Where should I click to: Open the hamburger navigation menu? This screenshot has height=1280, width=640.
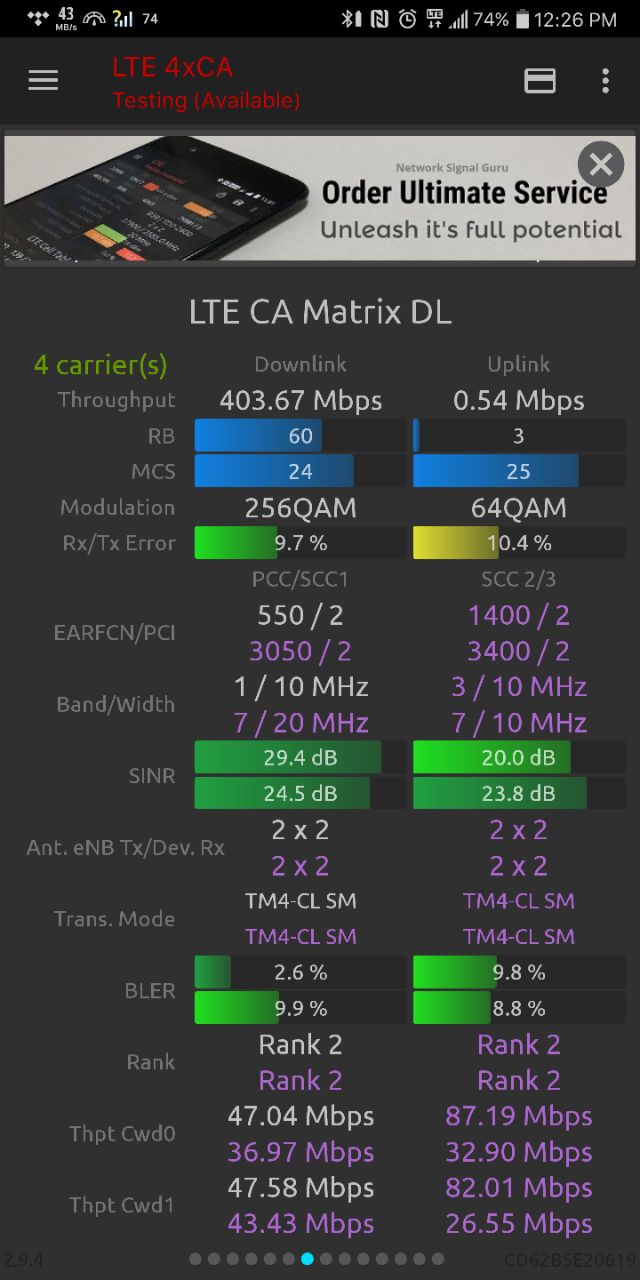click(x=43, y=81)
